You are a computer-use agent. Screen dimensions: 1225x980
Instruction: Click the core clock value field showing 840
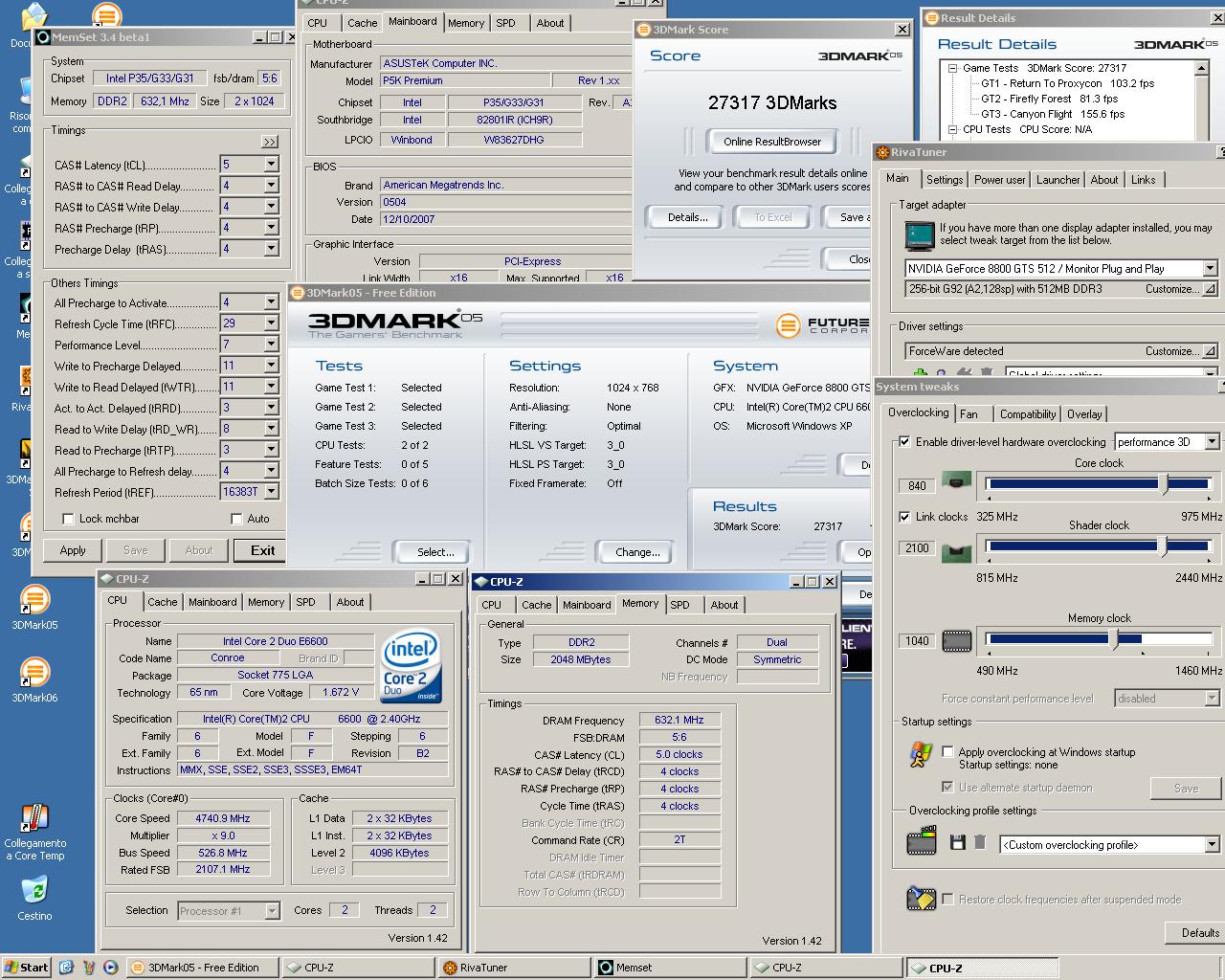pos(917,485)
